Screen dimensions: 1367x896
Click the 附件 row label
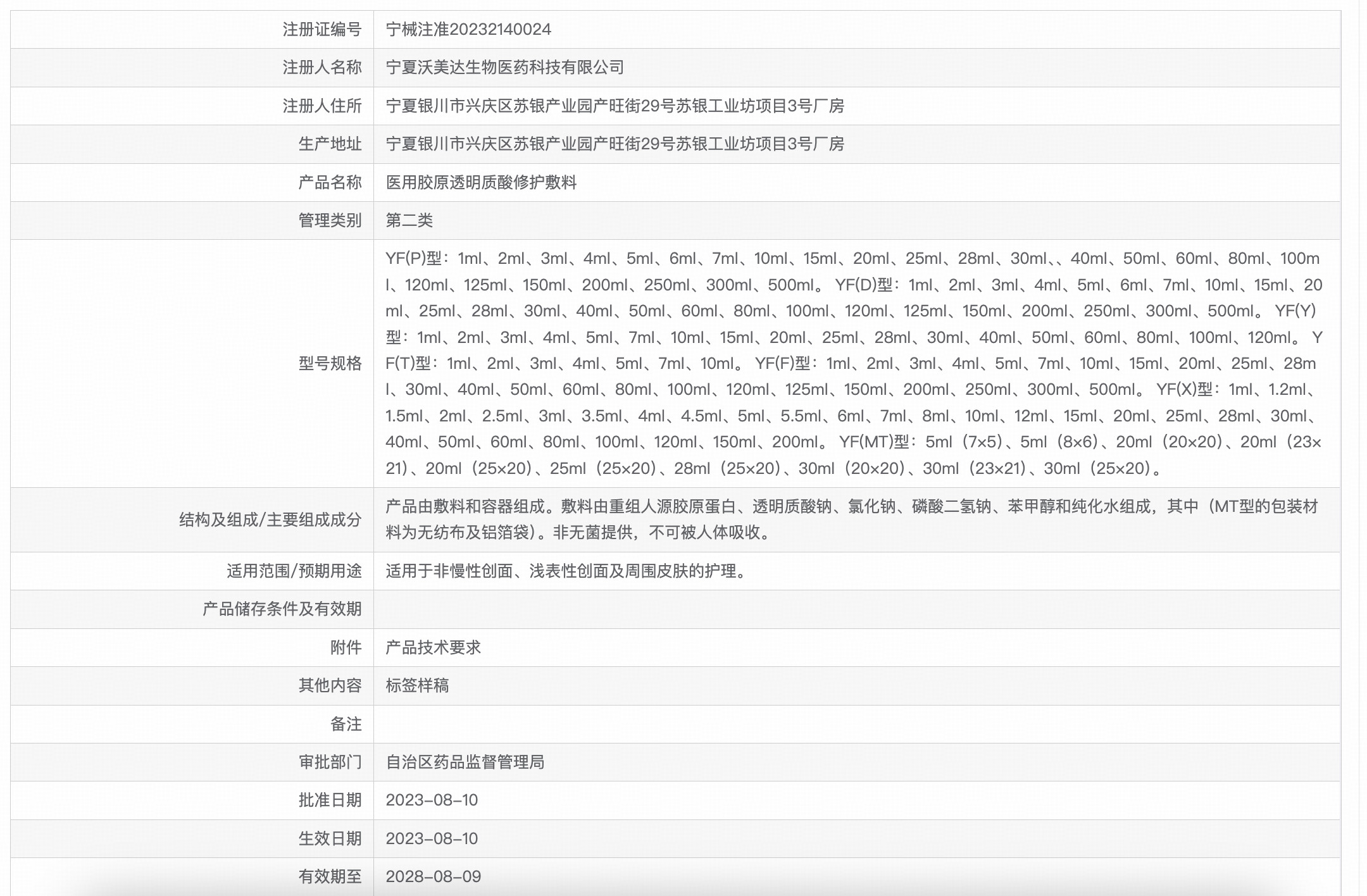pyautogui.click(x=346, y=647)
